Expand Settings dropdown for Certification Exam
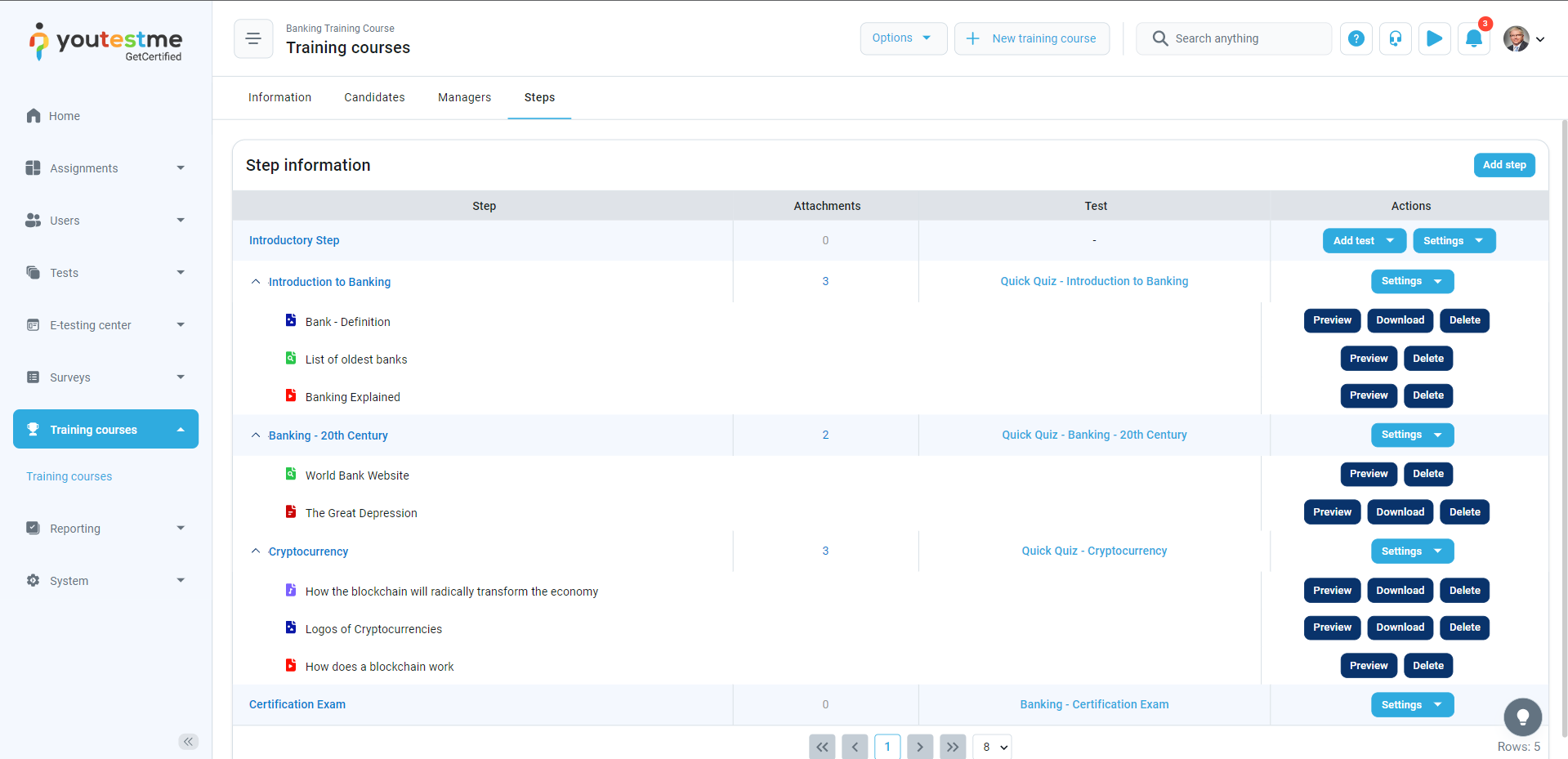The image size is (1568, 759). (x=1412, y=705)
